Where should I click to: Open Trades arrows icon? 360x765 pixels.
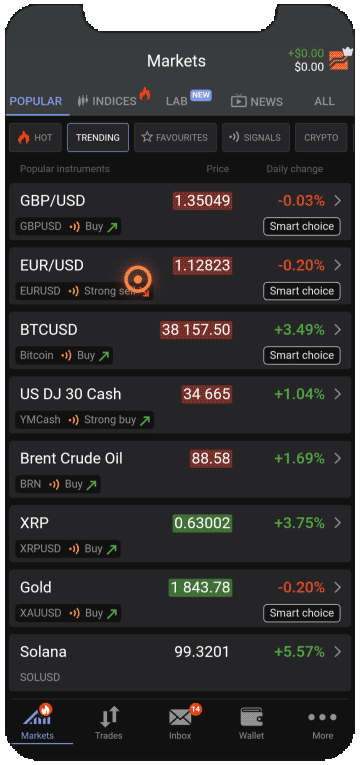(x=109, y=717)
